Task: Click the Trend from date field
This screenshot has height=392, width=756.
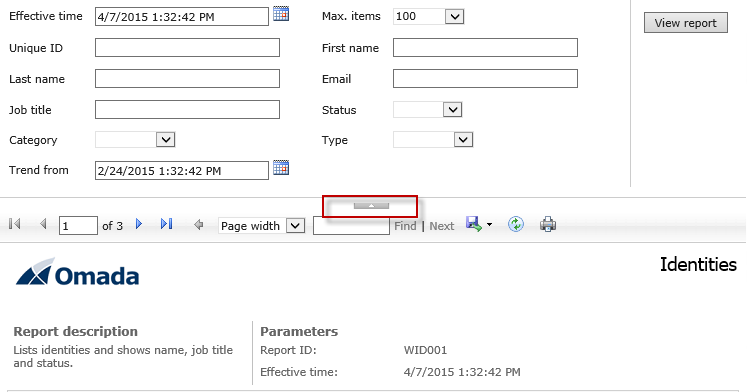Action: (x=182, y=171)
